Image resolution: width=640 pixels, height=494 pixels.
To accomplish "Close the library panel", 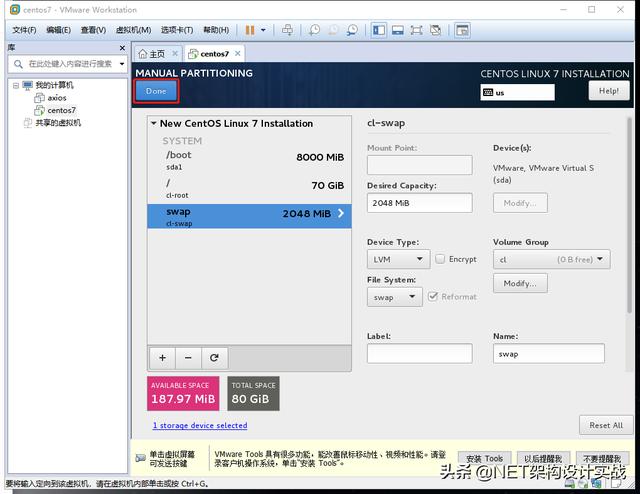I will 122,48.
